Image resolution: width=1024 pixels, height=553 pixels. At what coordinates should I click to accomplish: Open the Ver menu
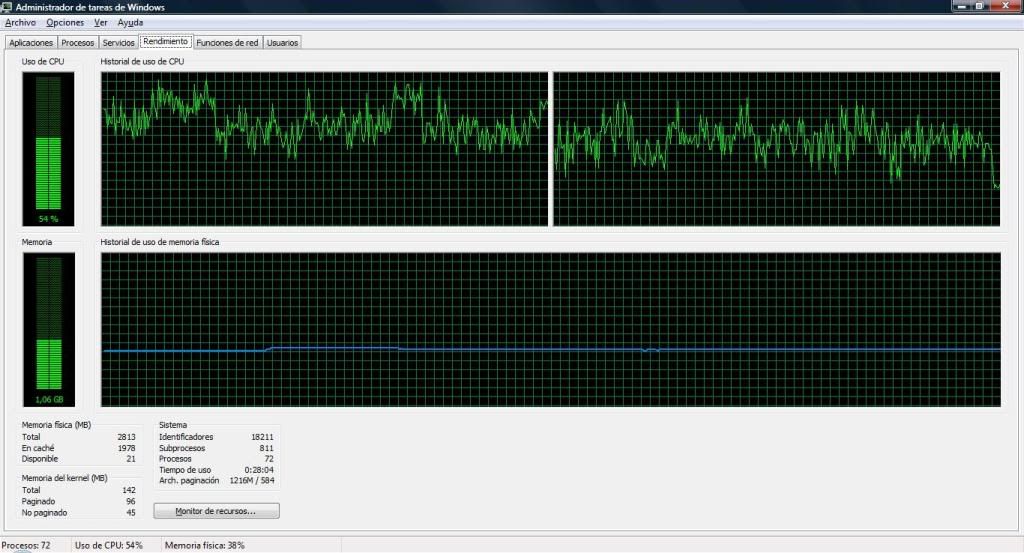pos(100,22)
